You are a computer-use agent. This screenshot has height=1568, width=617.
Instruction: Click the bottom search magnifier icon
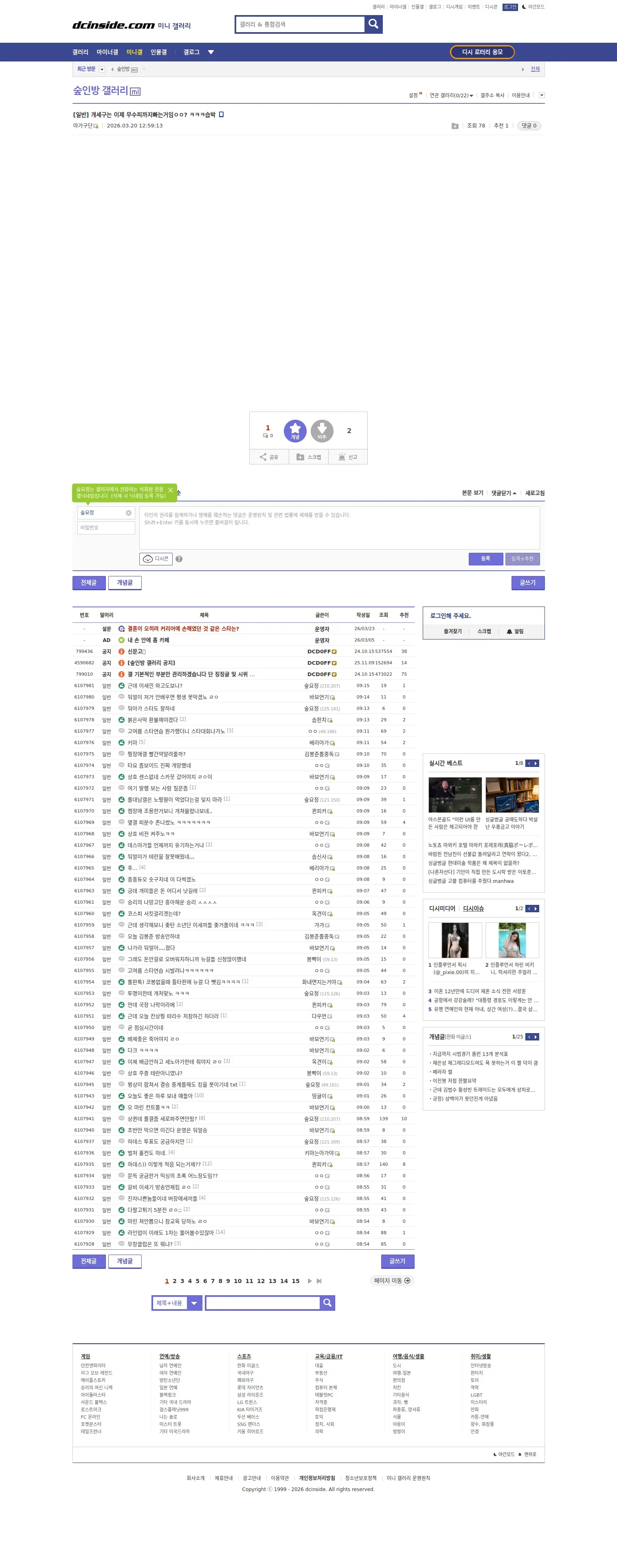coord(327,1303)
